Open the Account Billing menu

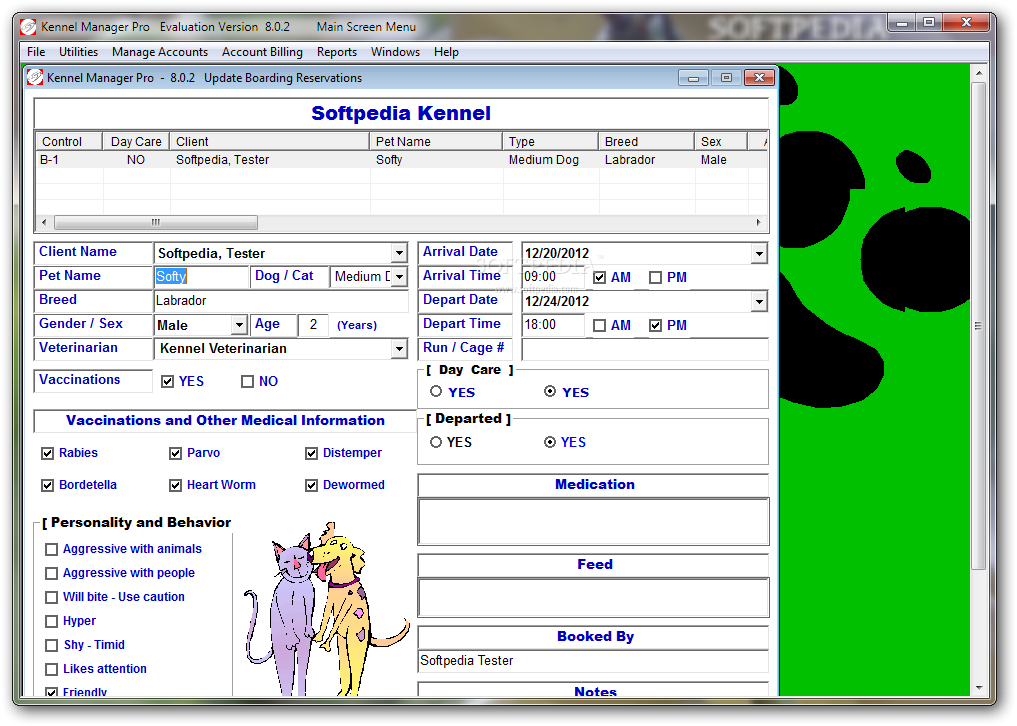pyautogui.click(x=262, y=52)
